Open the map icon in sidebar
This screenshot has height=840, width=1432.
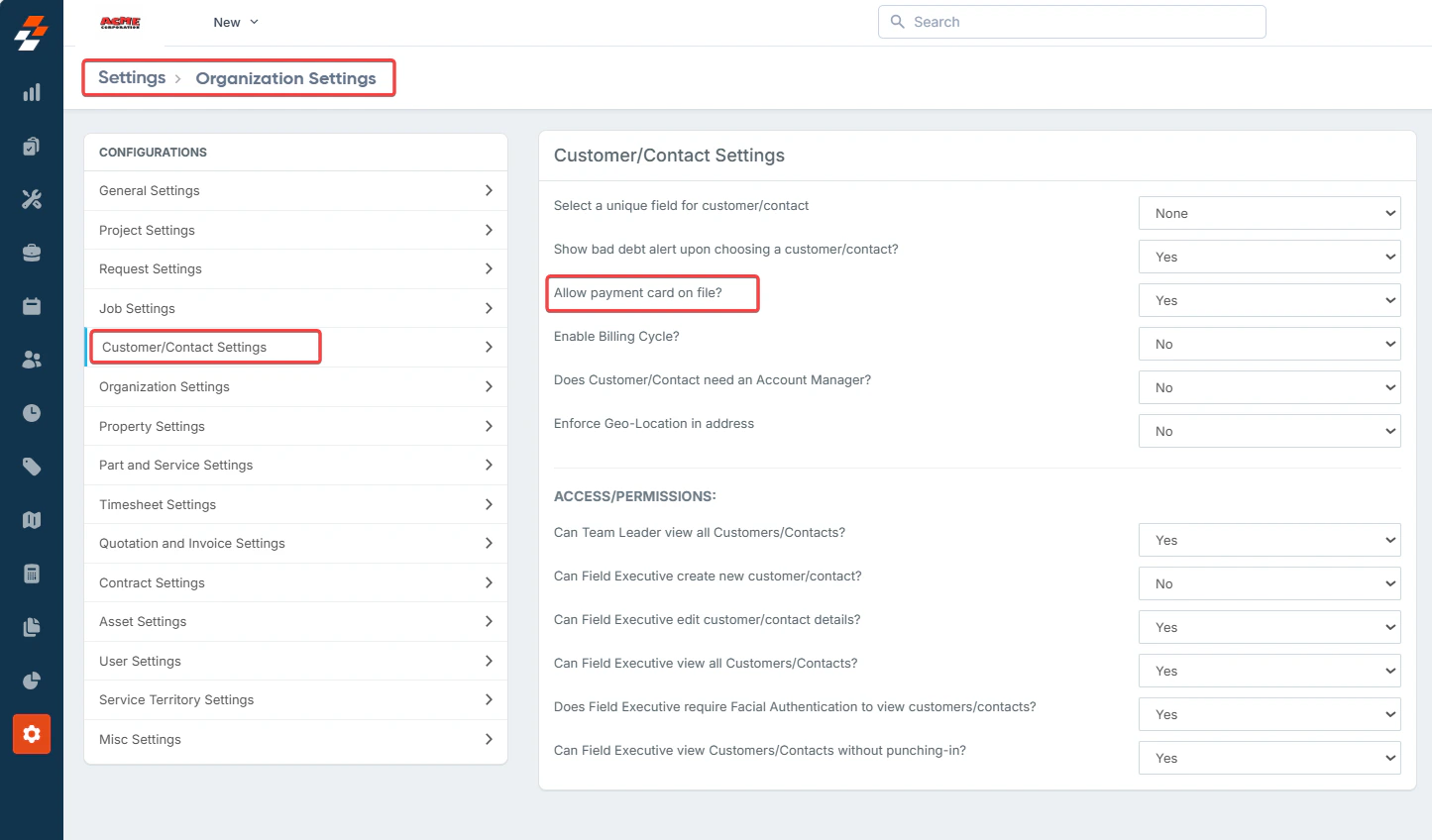point(32,520)
